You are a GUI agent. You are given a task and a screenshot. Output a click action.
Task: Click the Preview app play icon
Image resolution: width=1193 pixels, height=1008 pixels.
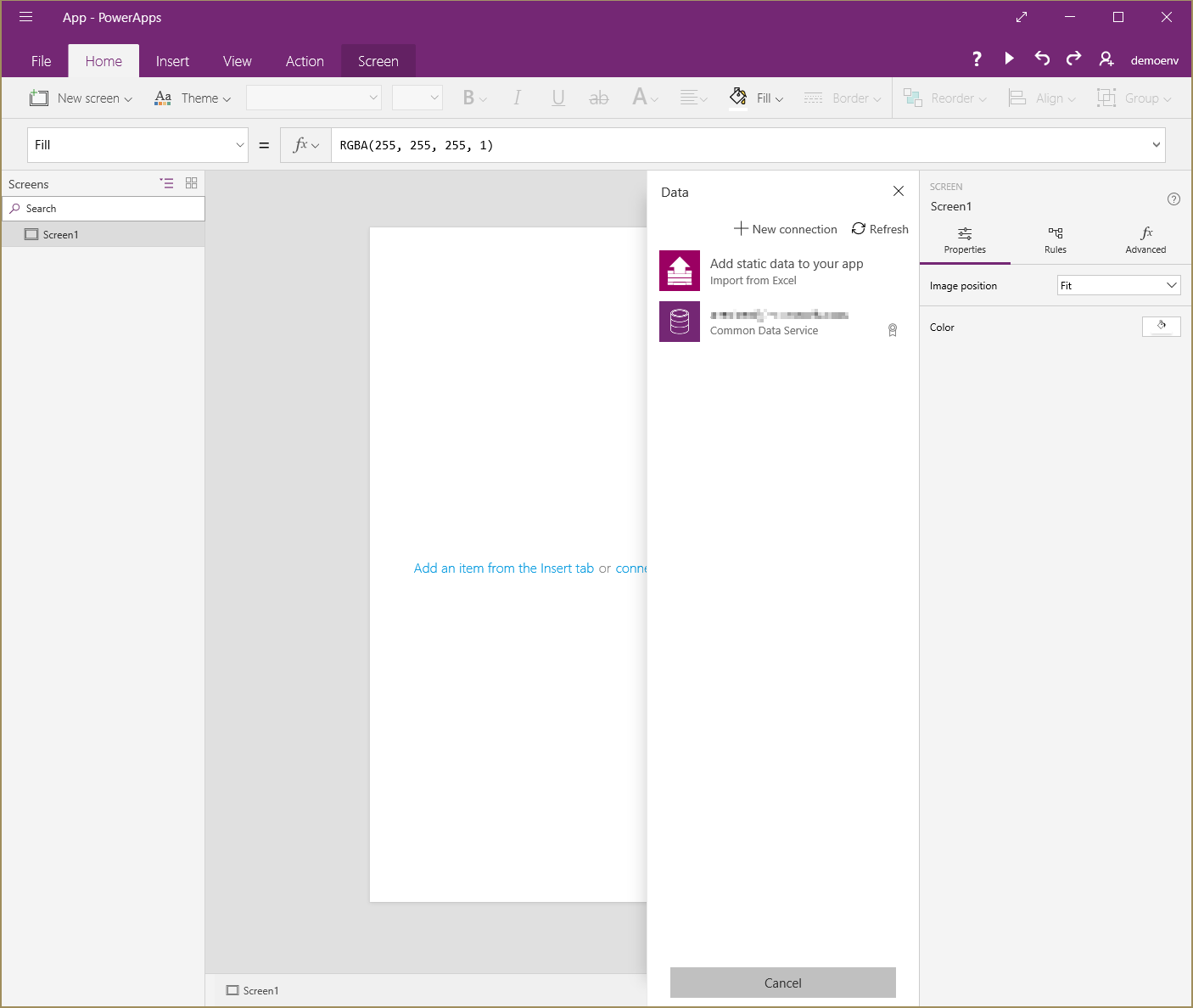click(1009, 59)
